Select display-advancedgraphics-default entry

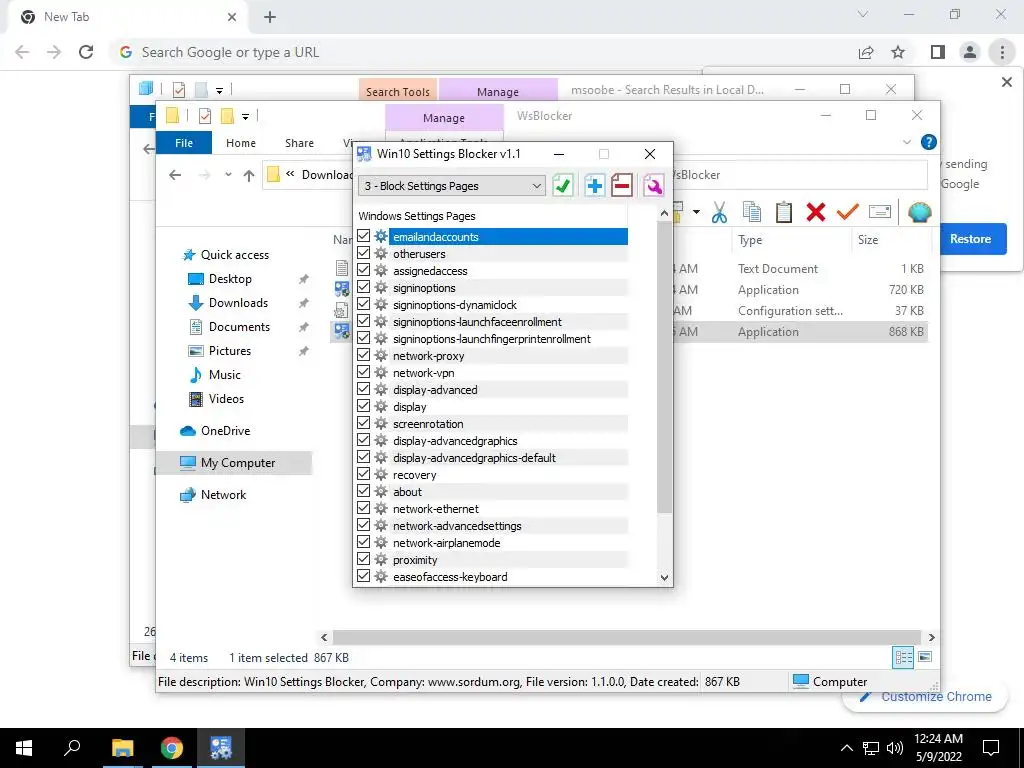click(474, 458)
